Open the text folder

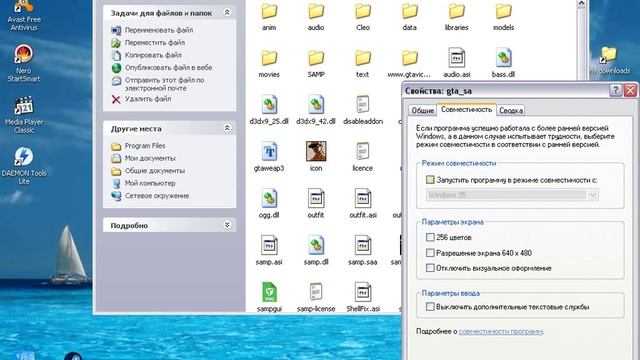[363, 64]
